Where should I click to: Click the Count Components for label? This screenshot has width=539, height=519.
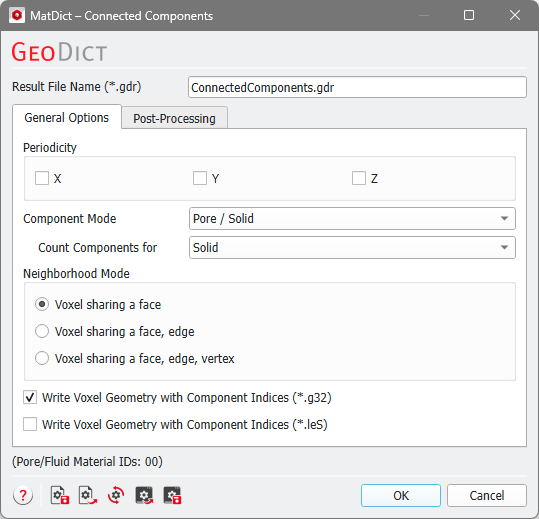click(x=97, y=247)
